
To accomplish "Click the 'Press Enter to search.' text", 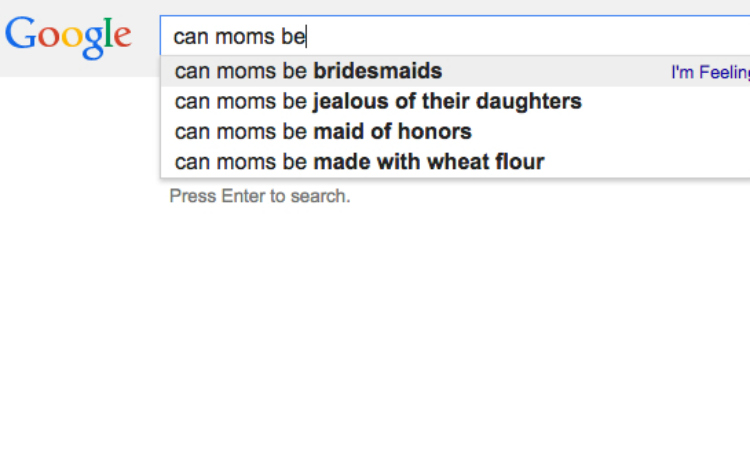I will click(x=260, y=196).
